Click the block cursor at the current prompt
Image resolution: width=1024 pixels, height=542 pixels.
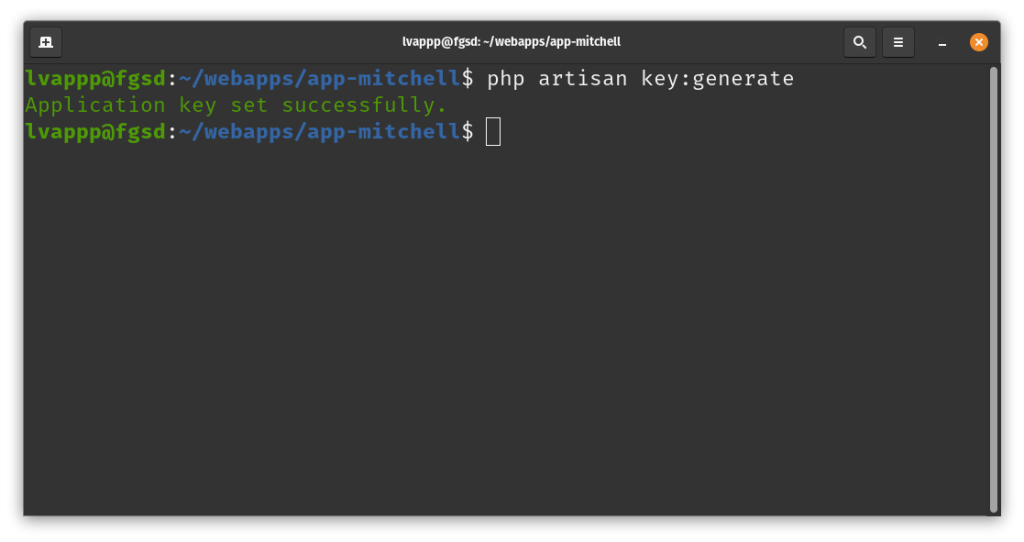click(x=493, y=131)
